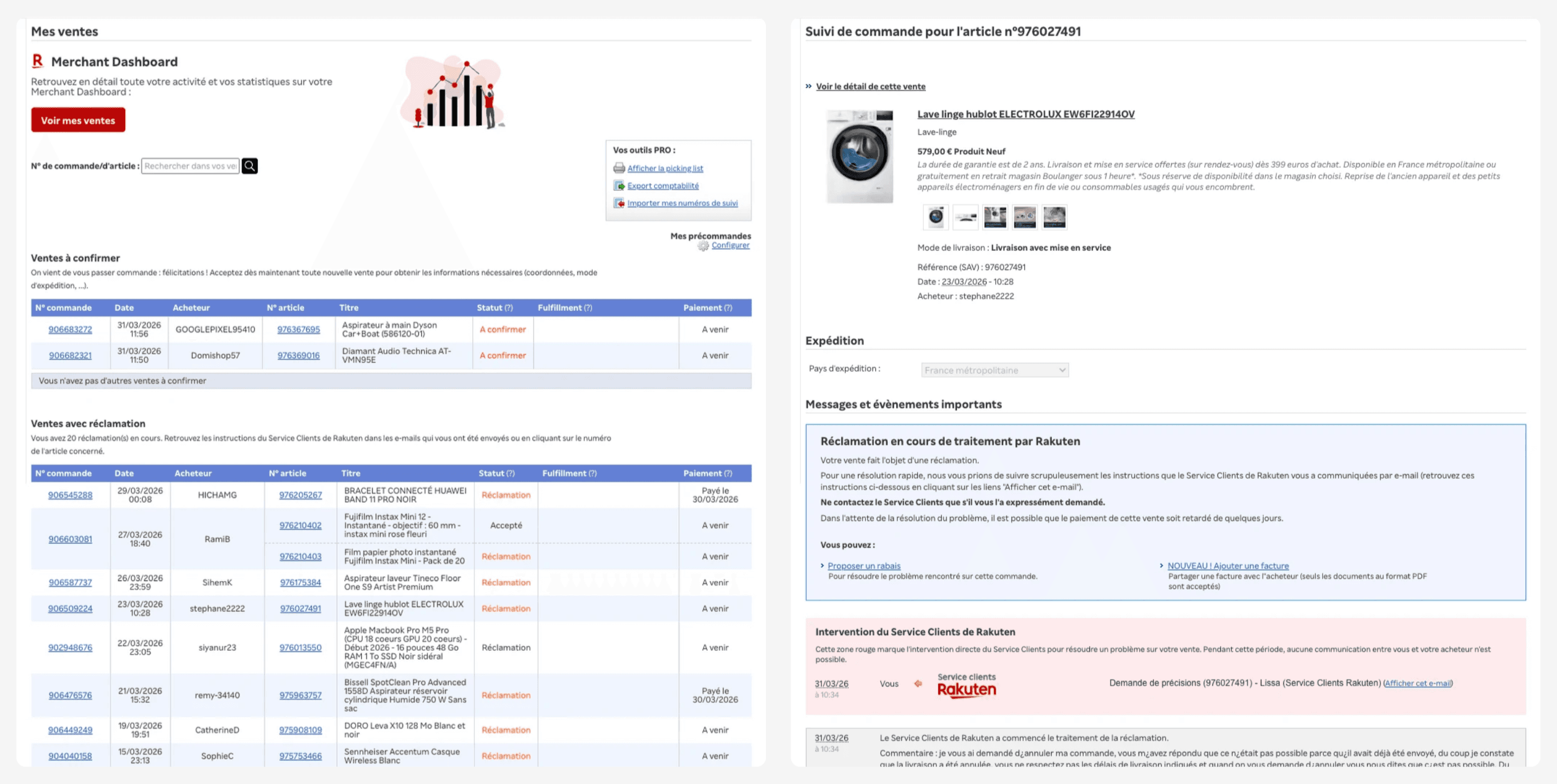
Task: Select the second product thumbnail
Action: [x=965, y=217]
